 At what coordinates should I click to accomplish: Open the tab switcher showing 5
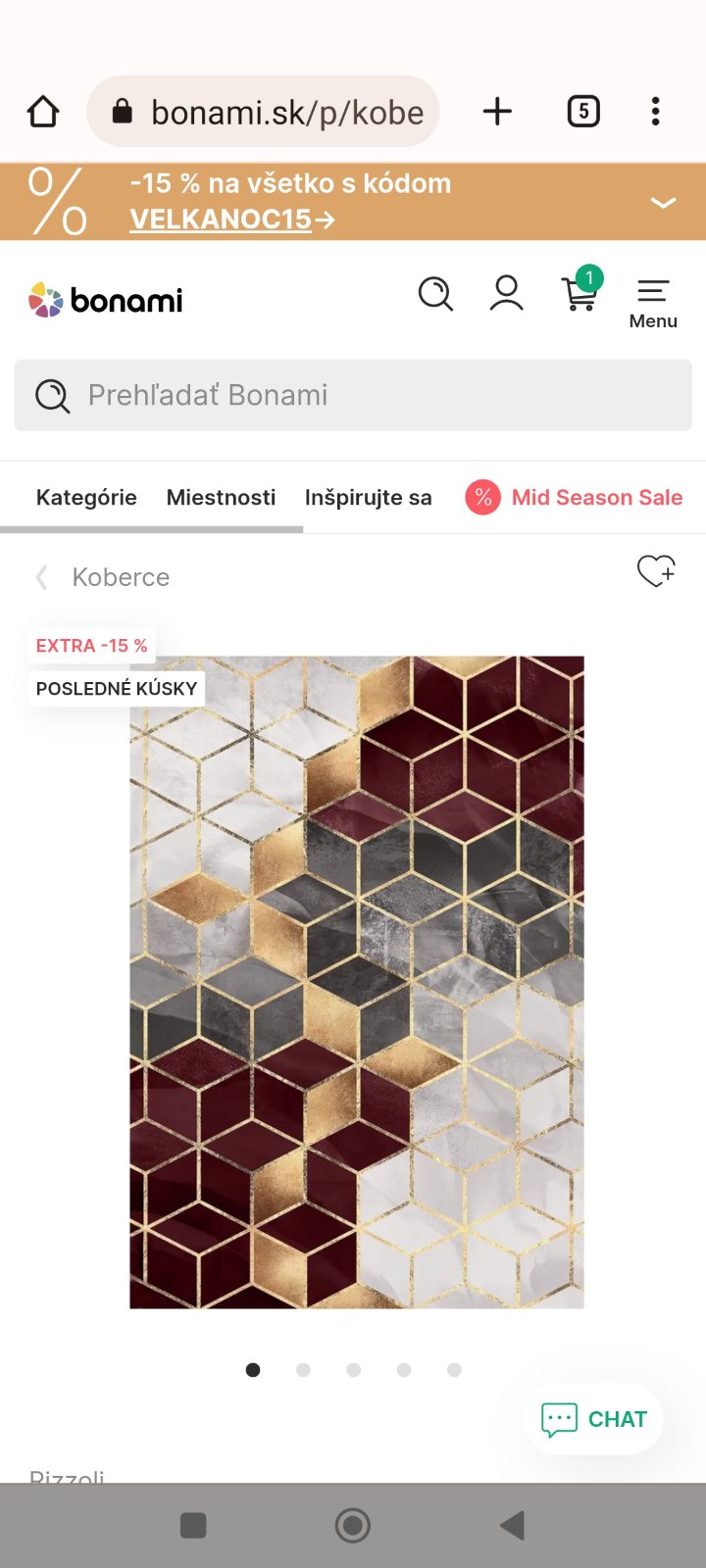[583, 112]
